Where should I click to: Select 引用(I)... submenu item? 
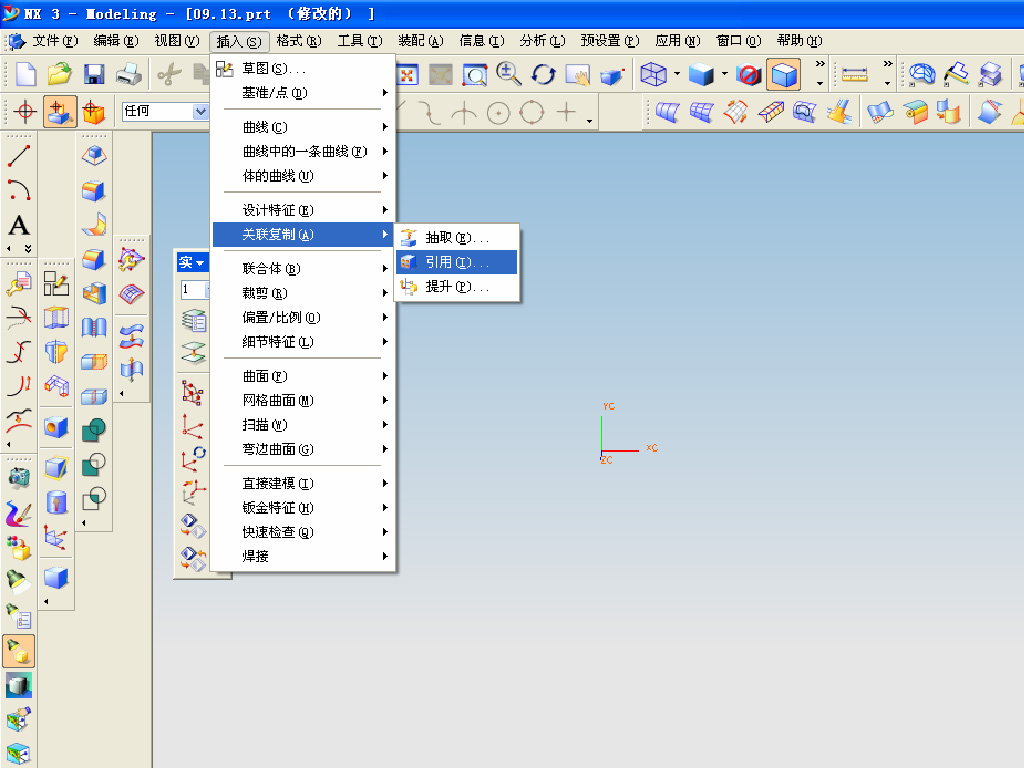pyautogui.click(x=456, y=262)
